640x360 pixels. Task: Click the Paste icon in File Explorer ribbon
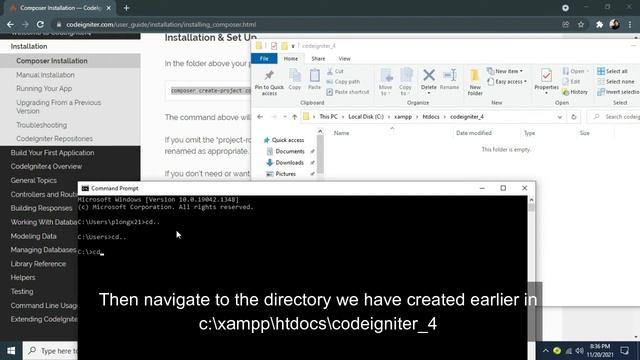(314, 76)
